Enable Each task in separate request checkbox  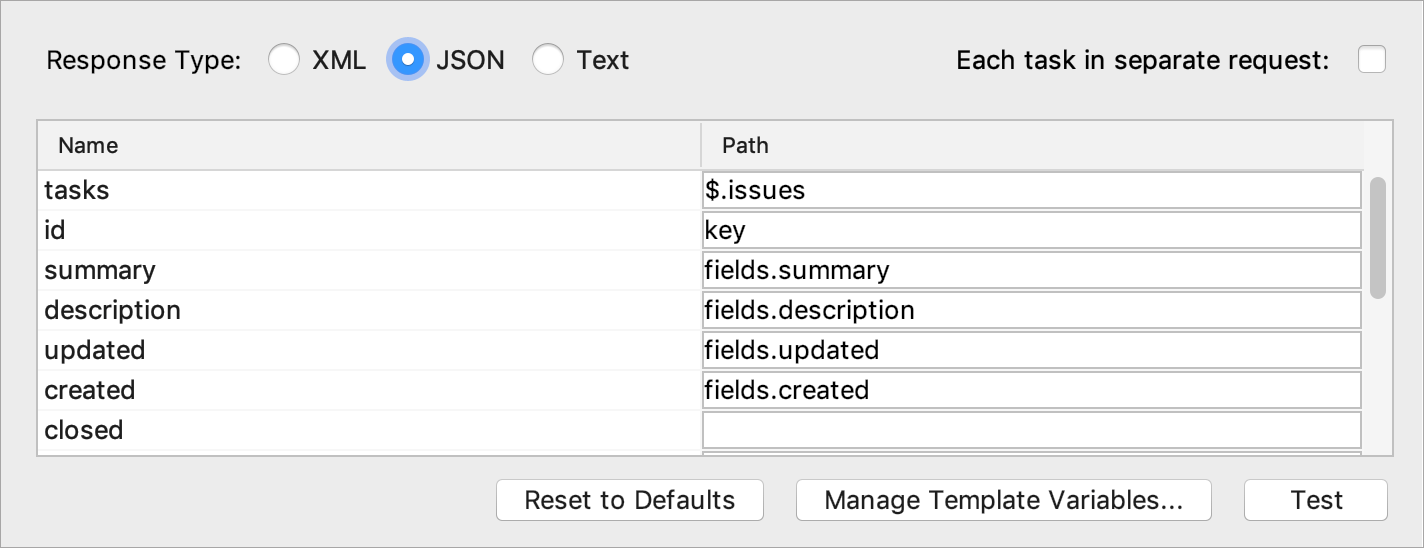click(x=1372, y=60)
